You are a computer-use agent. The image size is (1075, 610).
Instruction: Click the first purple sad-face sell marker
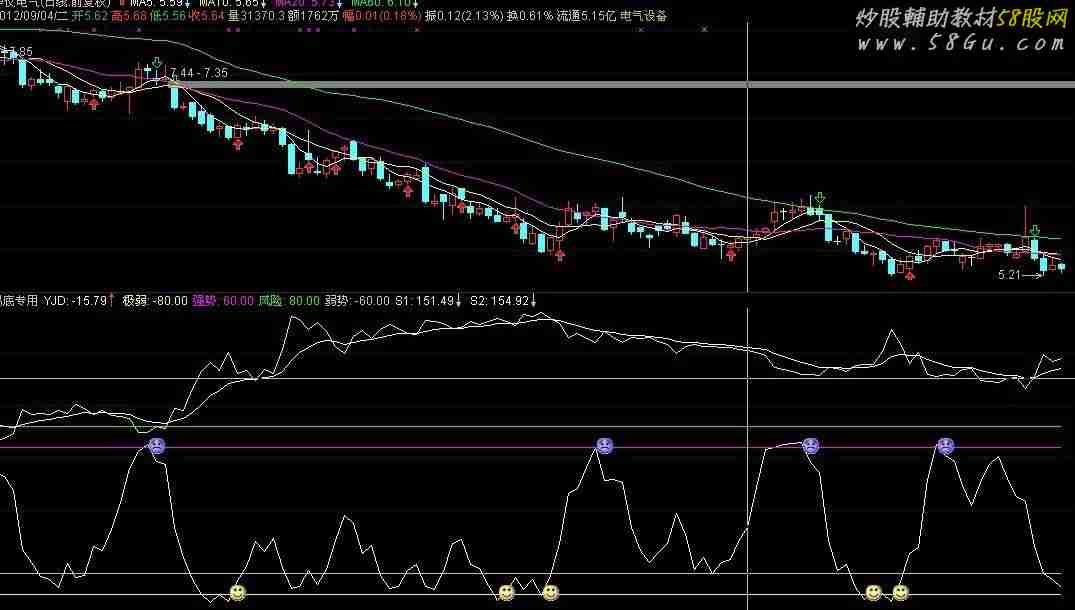click(x=157, y=445)
